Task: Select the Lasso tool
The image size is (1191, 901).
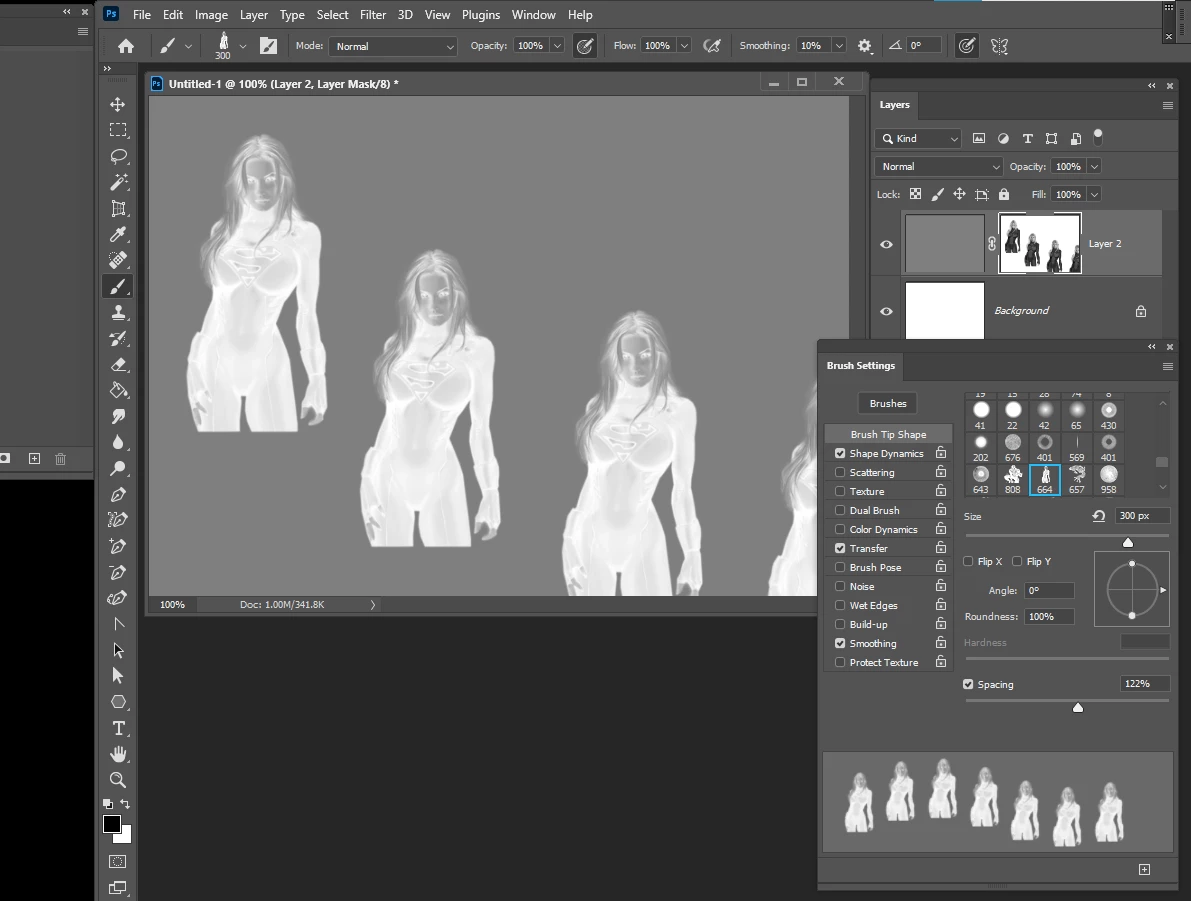Action: click(118, 156)
